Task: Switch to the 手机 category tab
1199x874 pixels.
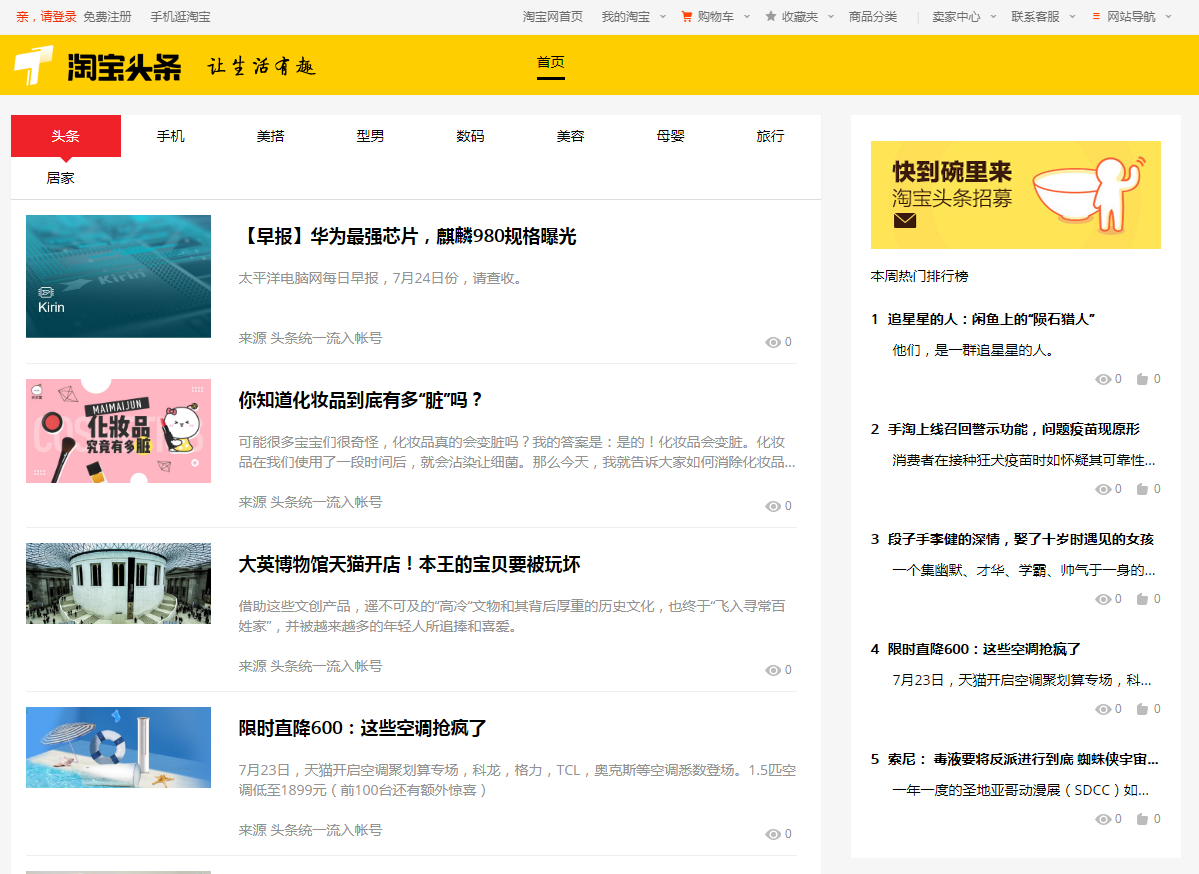Action: (x=171, y=136)
